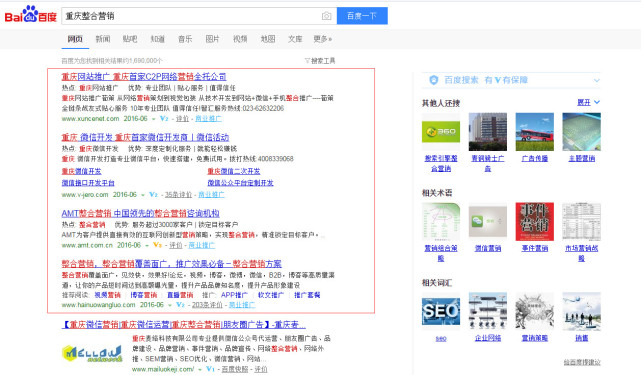The width and height of the screenshot is (641, 375).
Task: Open camera image search icon
Action: tap(326, 16)
